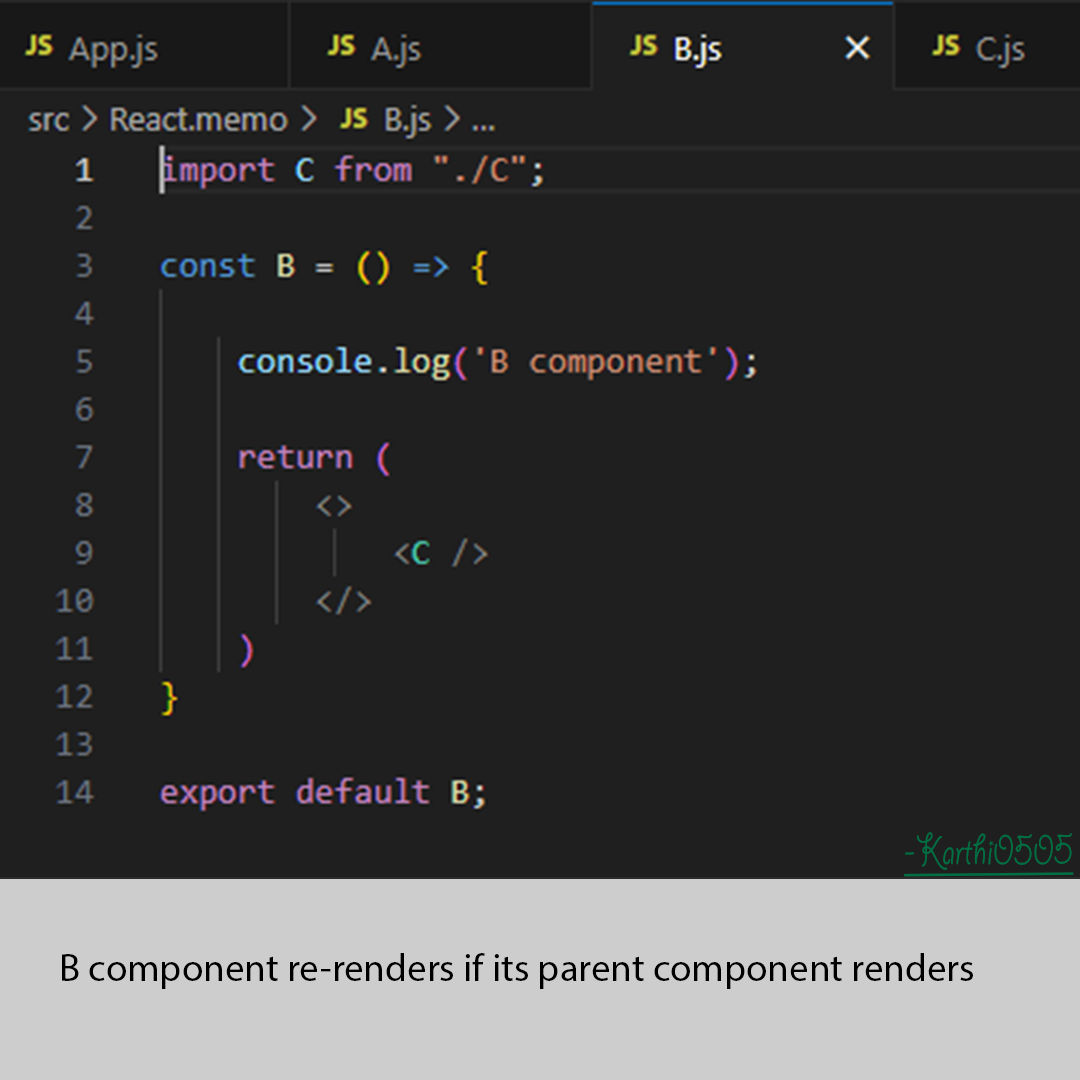Click the JS icon on B.js tab
This screenshot has height=1080, width=1080.
click(x=643, y=46)
